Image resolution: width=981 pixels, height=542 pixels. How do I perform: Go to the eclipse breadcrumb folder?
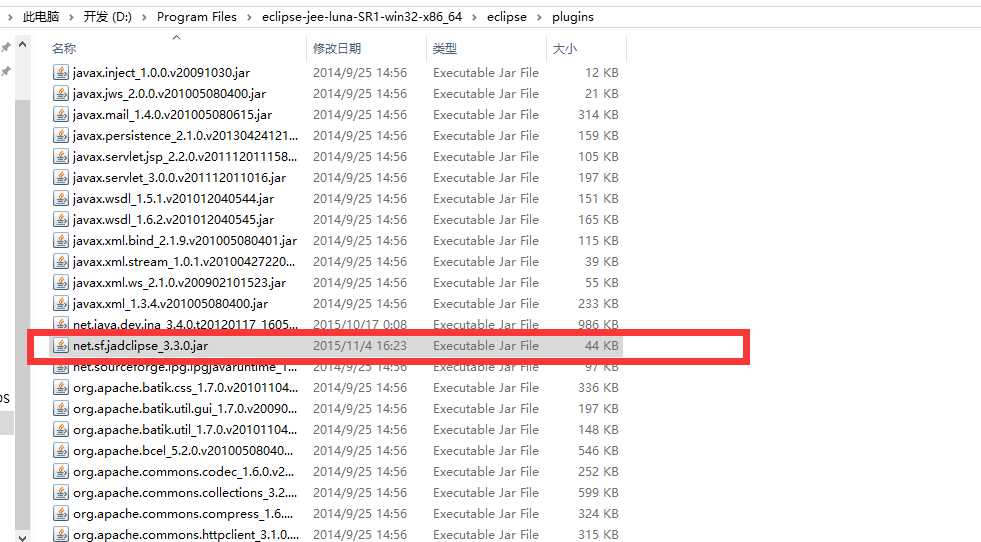pos(507,17)
